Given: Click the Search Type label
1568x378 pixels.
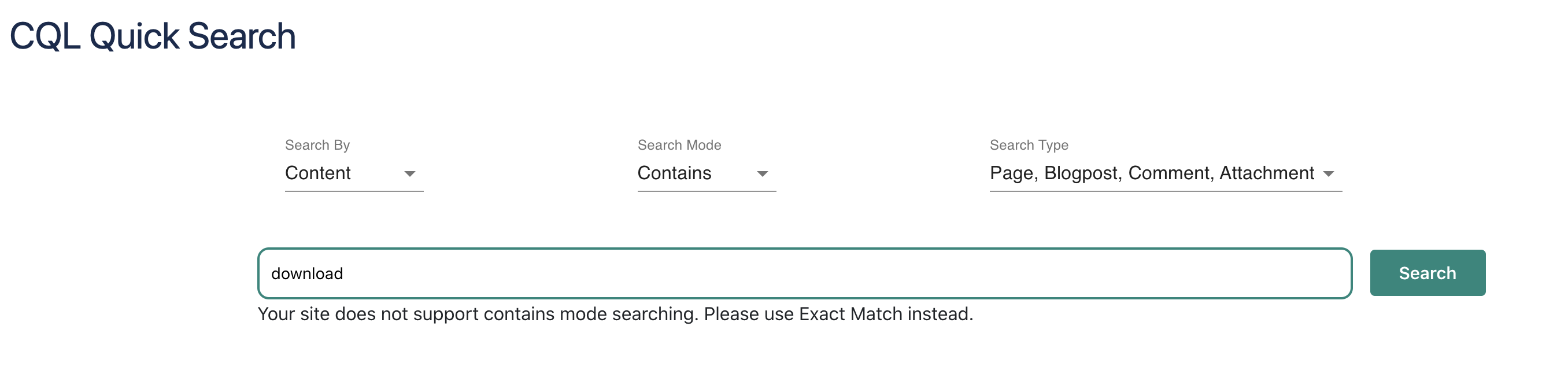Looking at the screenshot, I should coord(1029,145).
